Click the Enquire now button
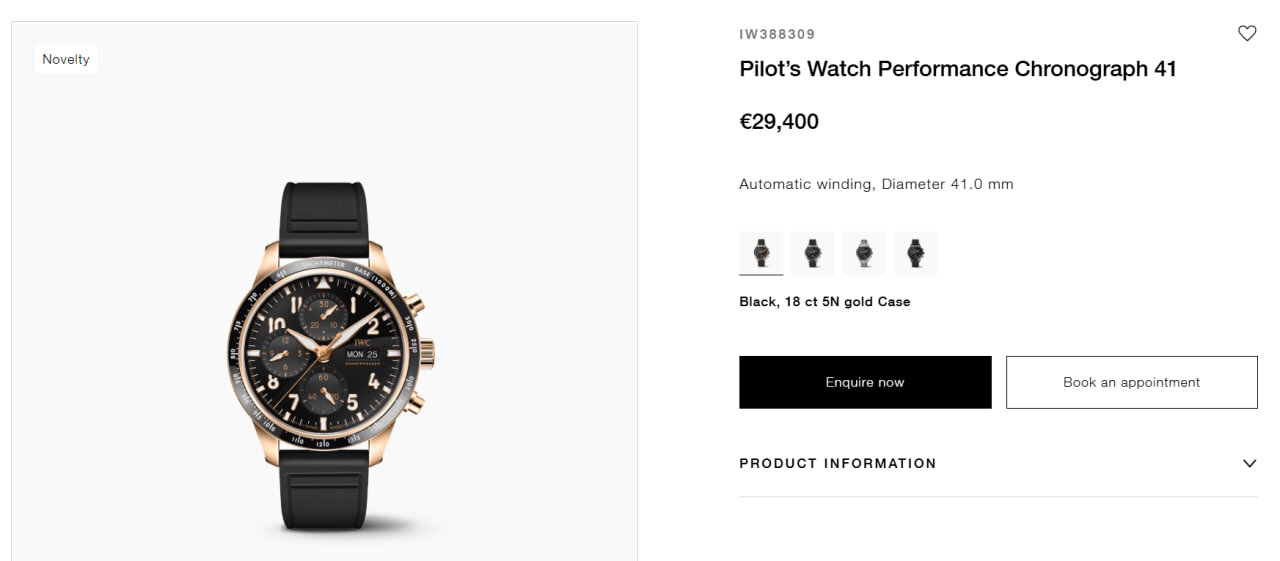 (x=865, y=382)
